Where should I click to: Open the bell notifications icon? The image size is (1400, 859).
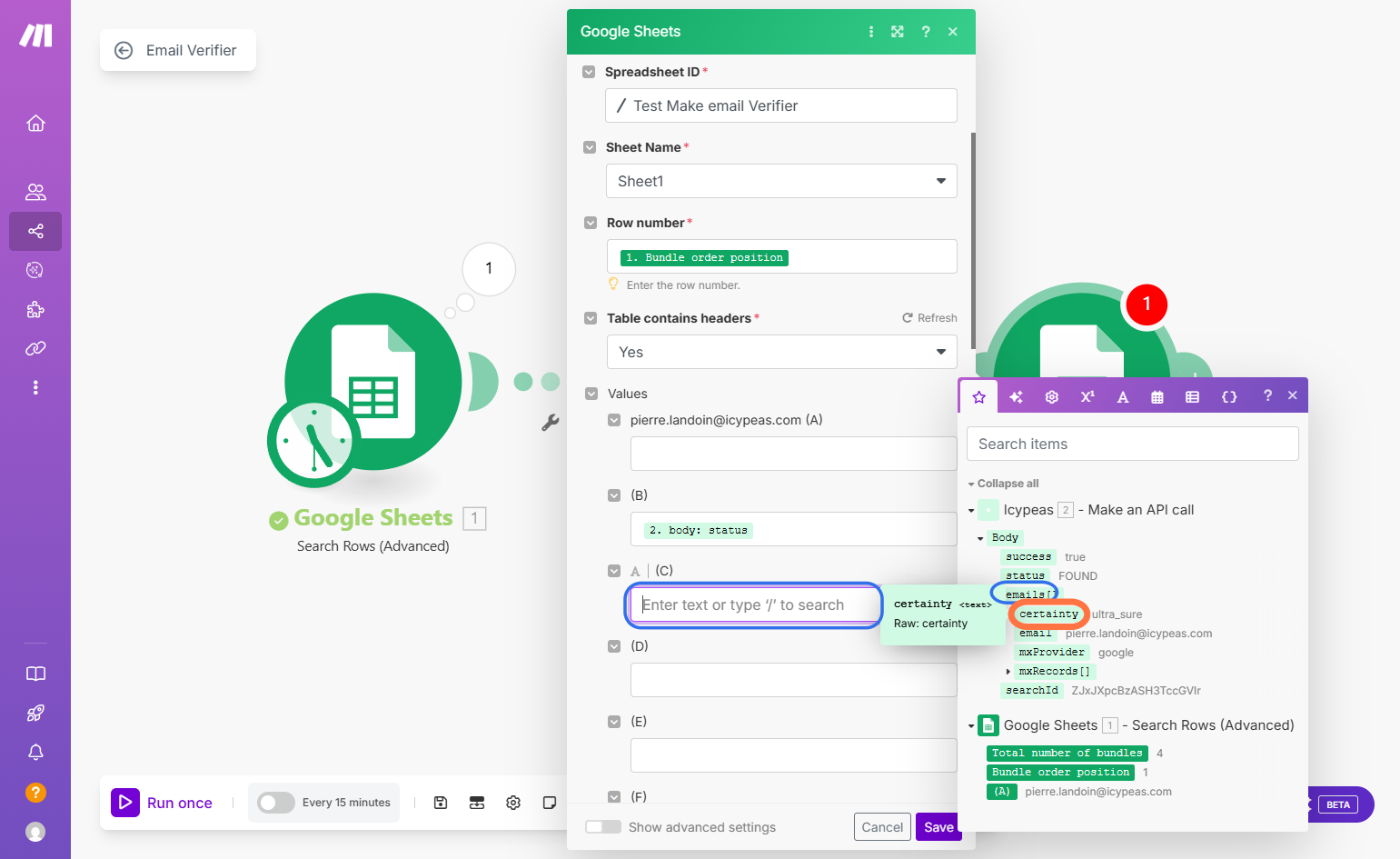coord(35,753)
